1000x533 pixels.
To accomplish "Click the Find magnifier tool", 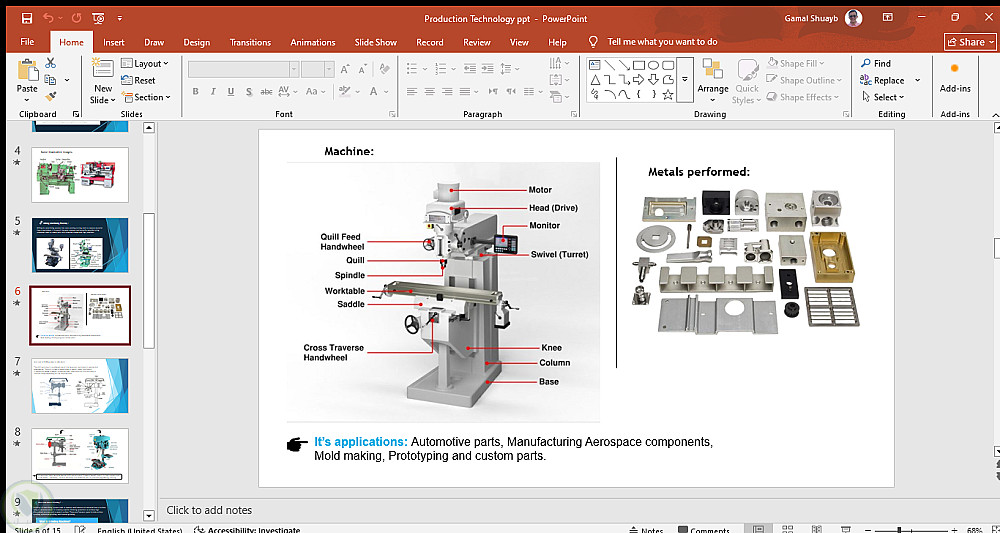I will click(x=875, y=64).
